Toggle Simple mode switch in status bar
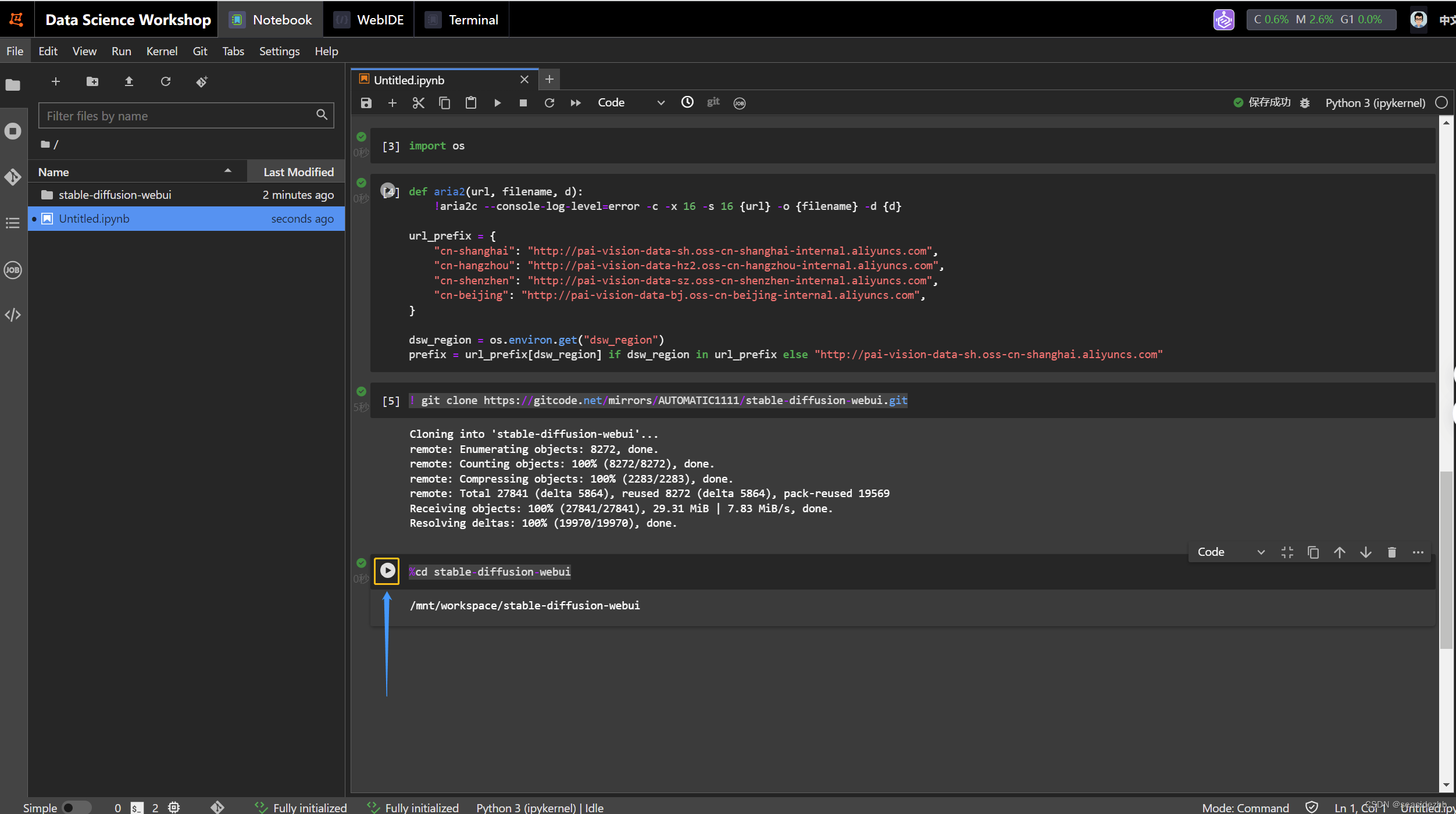 pyautogui.click(x=76, y=808)
